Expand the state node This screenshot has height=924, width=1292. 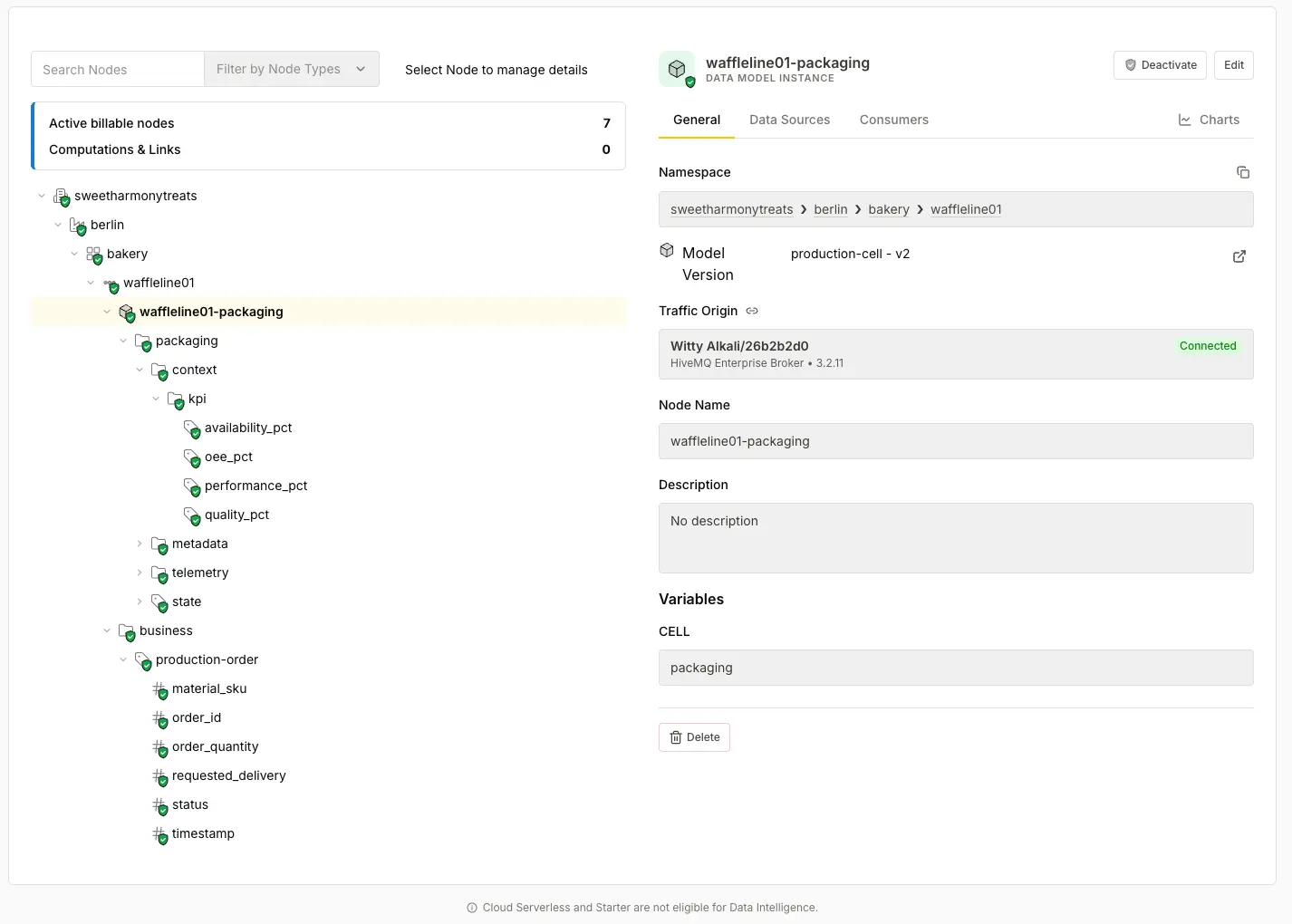point(140,602)
